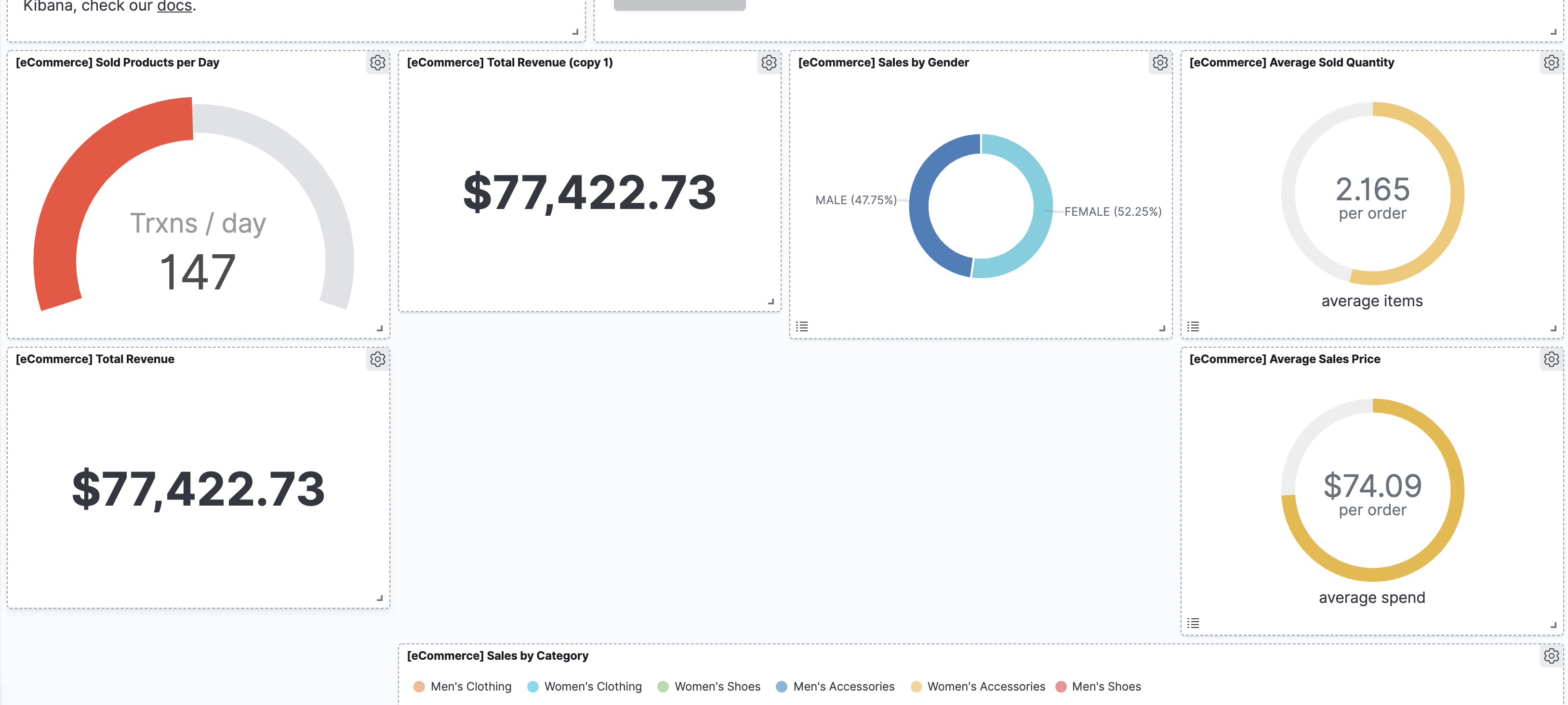
Task: Toggle legend icon in Sales by Gender panel
Action: 802,326
